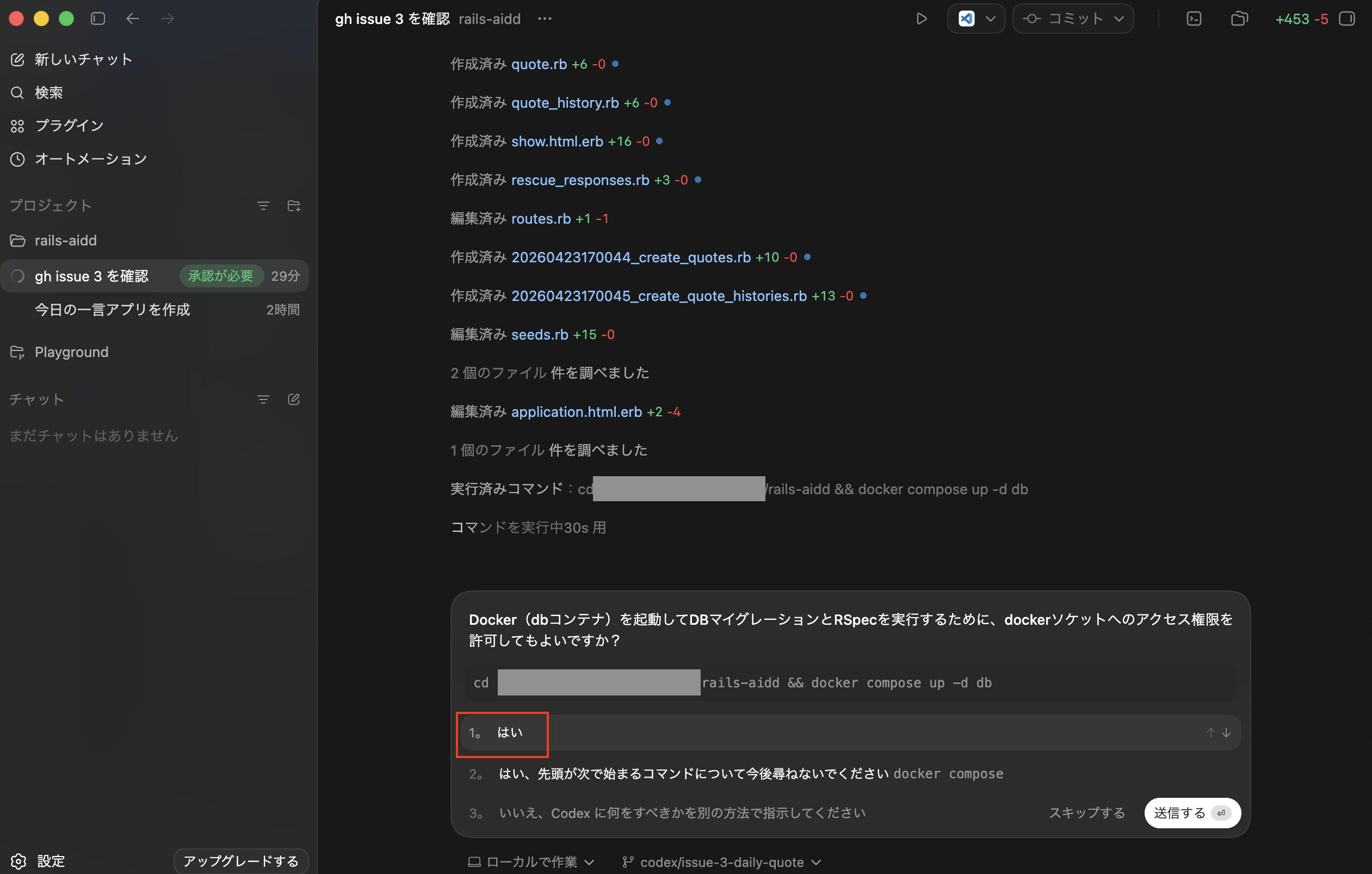Click the add project folder icon
Screen dimensions: 1372x874
294,206
